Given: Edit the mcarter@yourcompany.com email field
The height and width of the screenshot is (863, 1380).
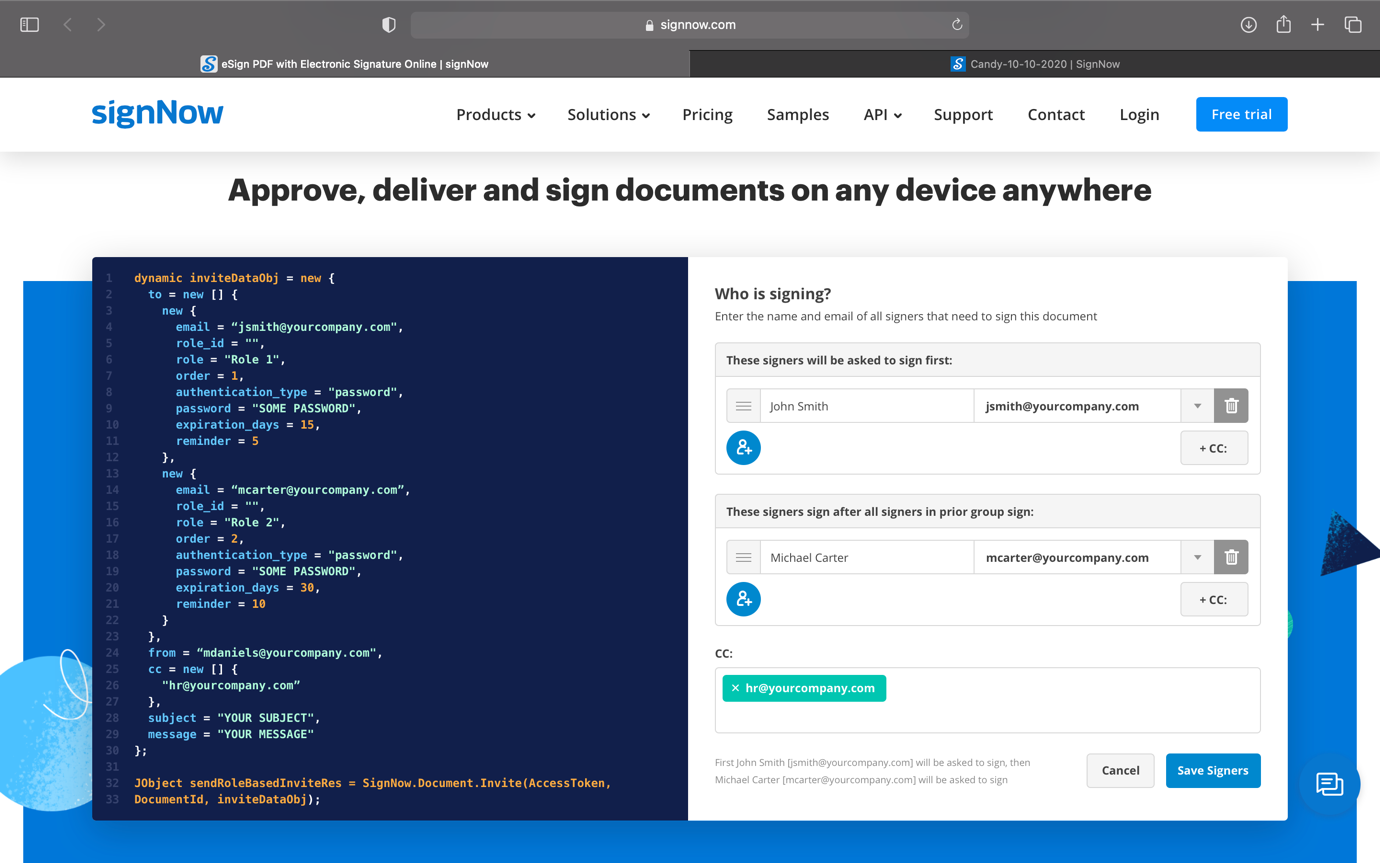Looking at the screenshot, I should pos(1078,557).
